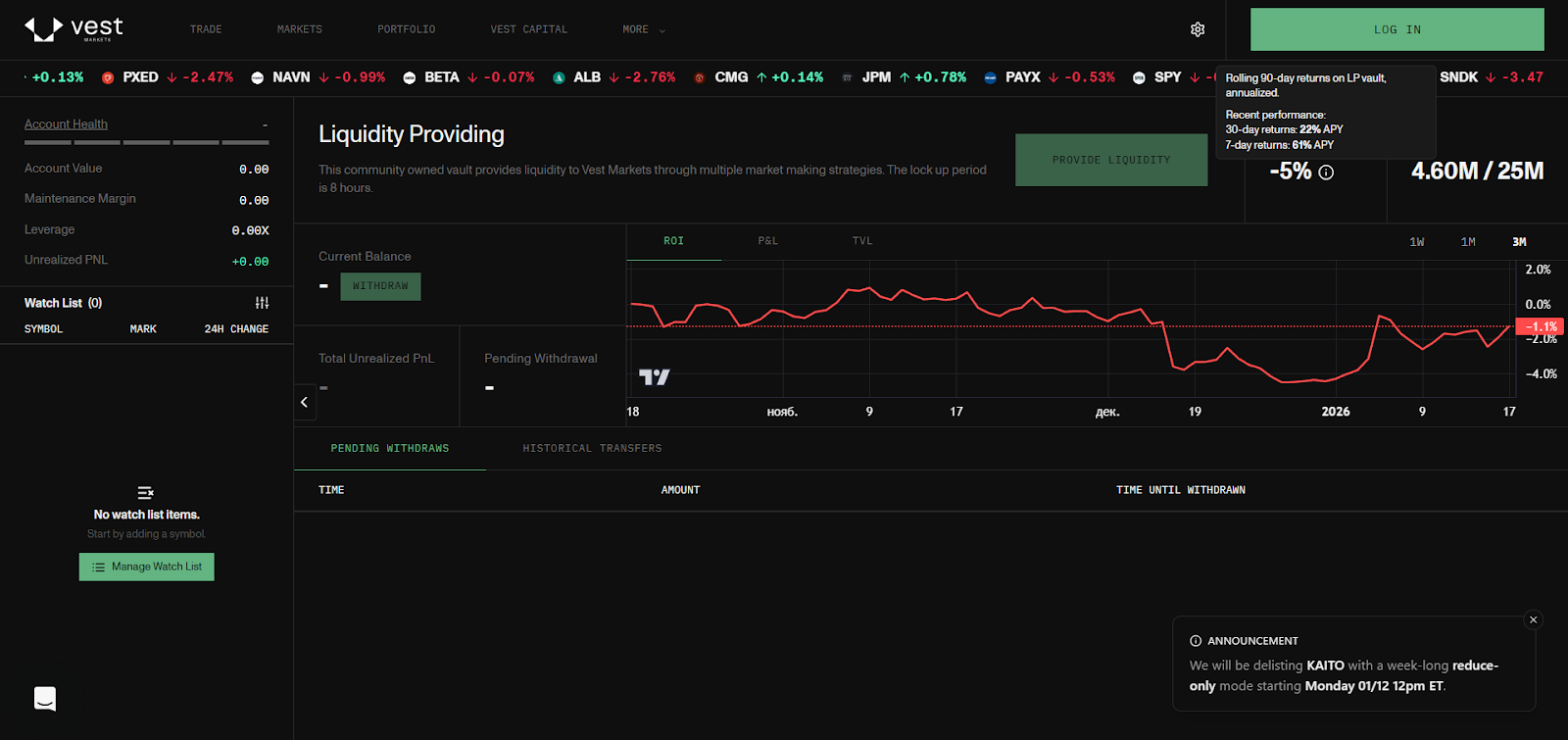
Task: Click the -1.1% chart price label
Action: pyautogui.click(x=1540, y=326)
